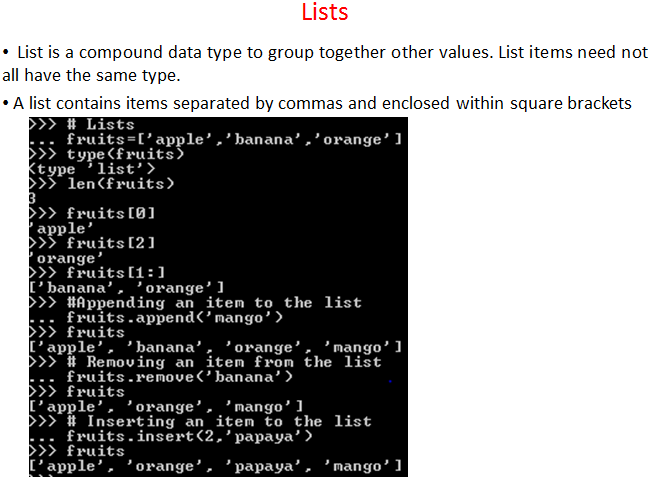This screenshot has height=482, width=652.
Task: Click the fruits.insert(2,'papaya') line
Action: tap(171, 436)
